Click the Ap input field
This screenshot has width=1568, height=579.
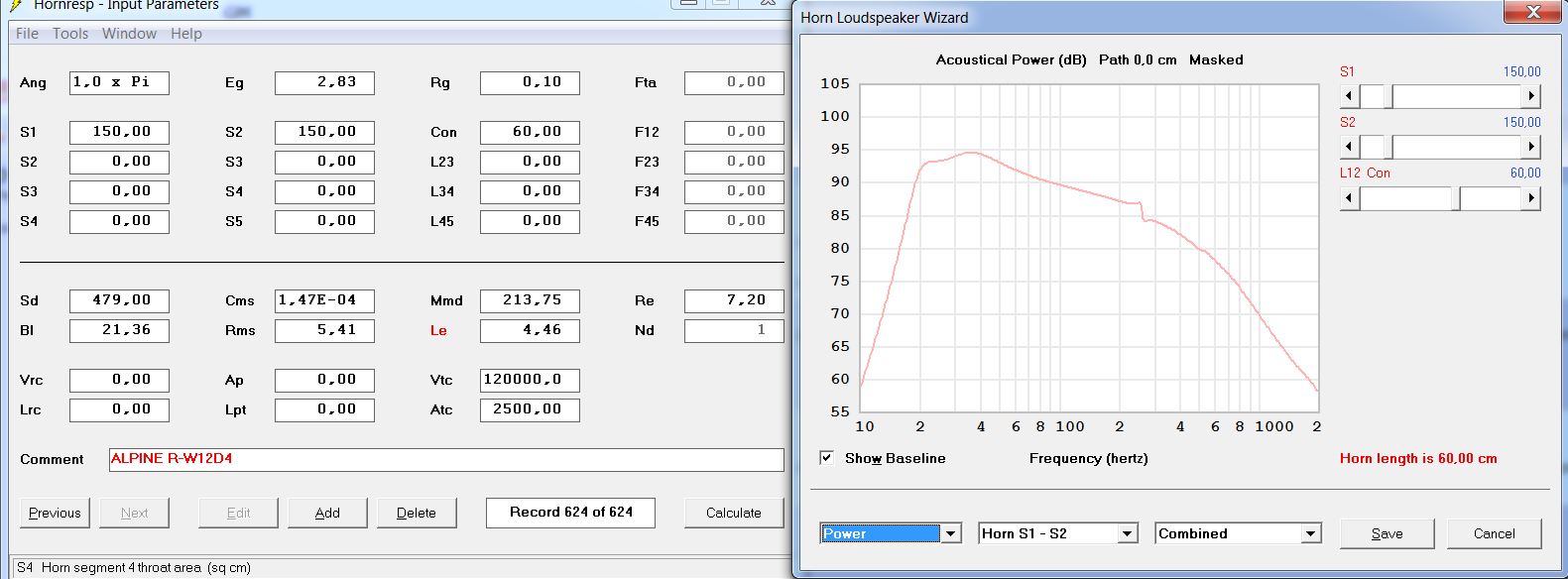coord(324,380)
